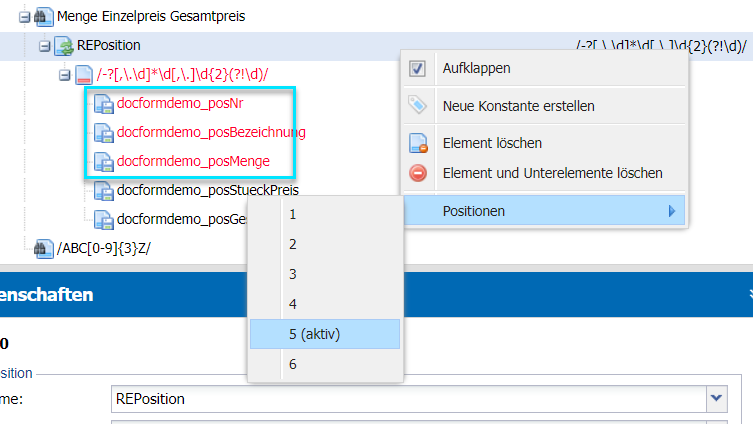The height and width of the screenshot is (424, 753).
Task: Click the docformdemo_posNr field icon
Action: point(104,103)
